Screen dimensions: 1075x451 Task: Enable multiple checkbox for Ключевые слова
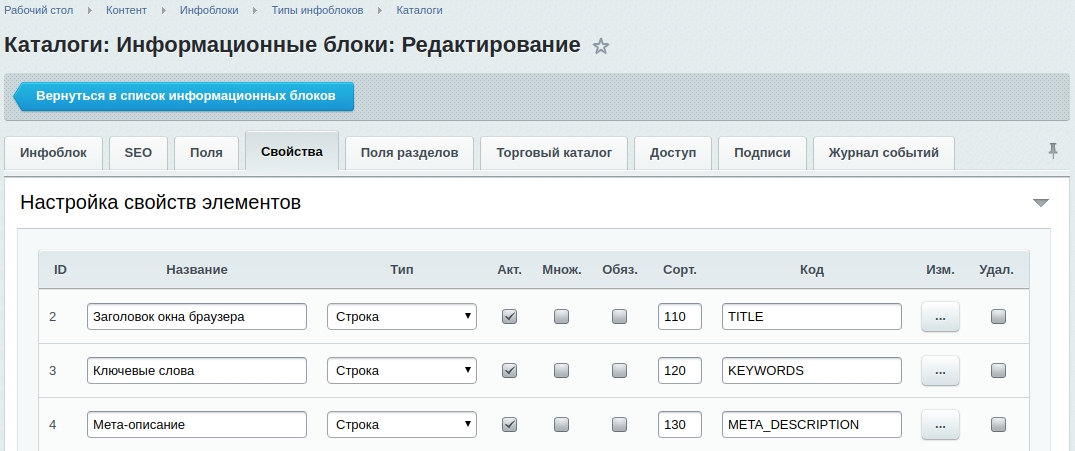tap(561, 370)
